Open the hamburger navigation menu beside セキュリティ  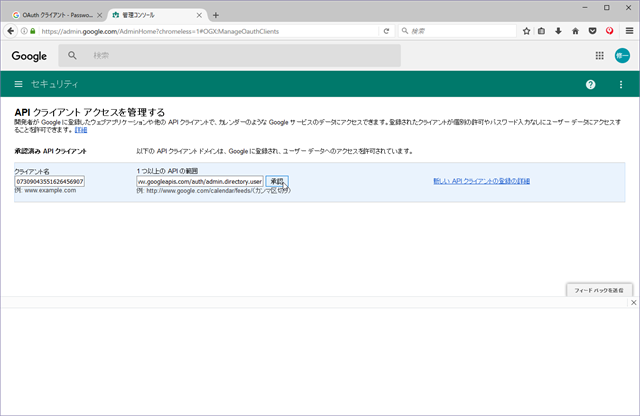(x=19, y=84)
